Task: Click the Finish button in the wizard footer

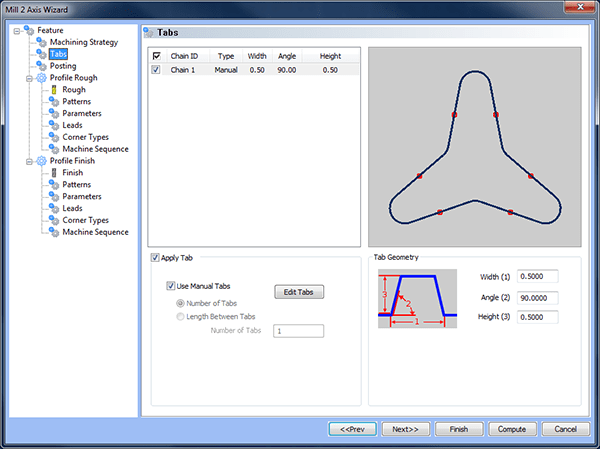Action: click(459, 429)
